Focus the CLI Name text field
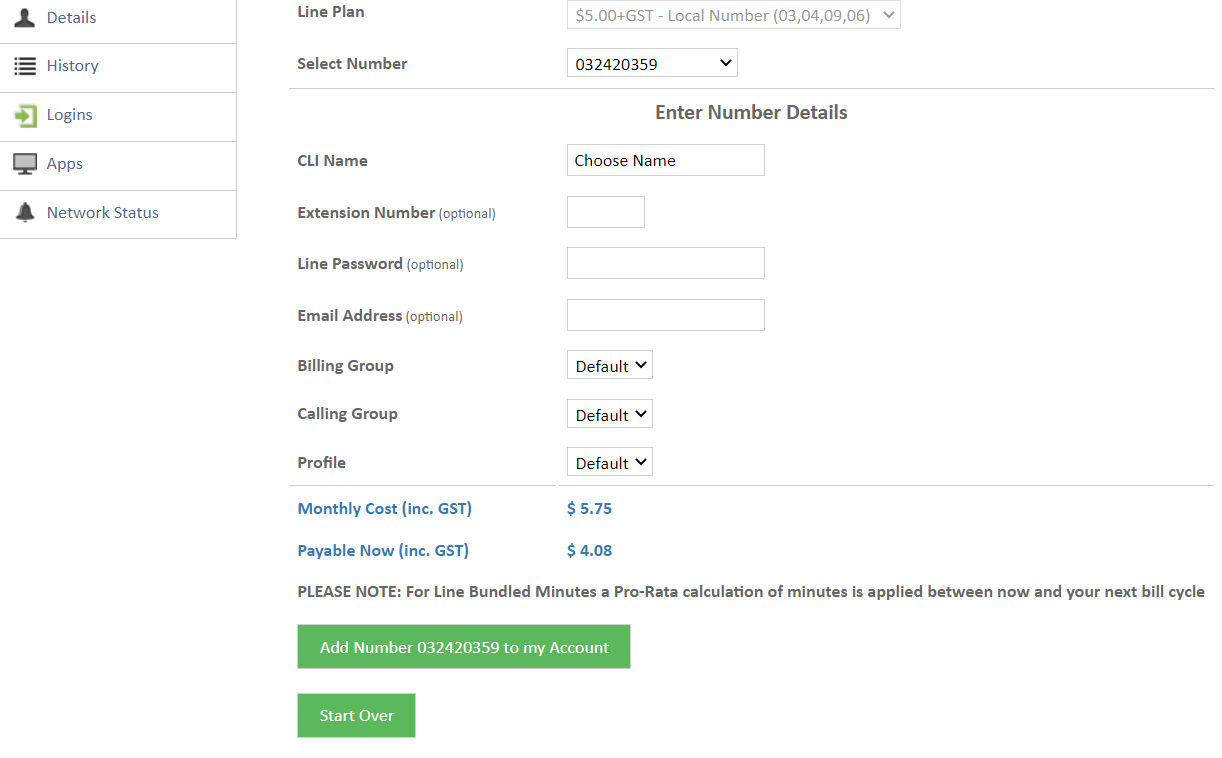The width and height of the screenshot is (1222, 758). (666, 160)
